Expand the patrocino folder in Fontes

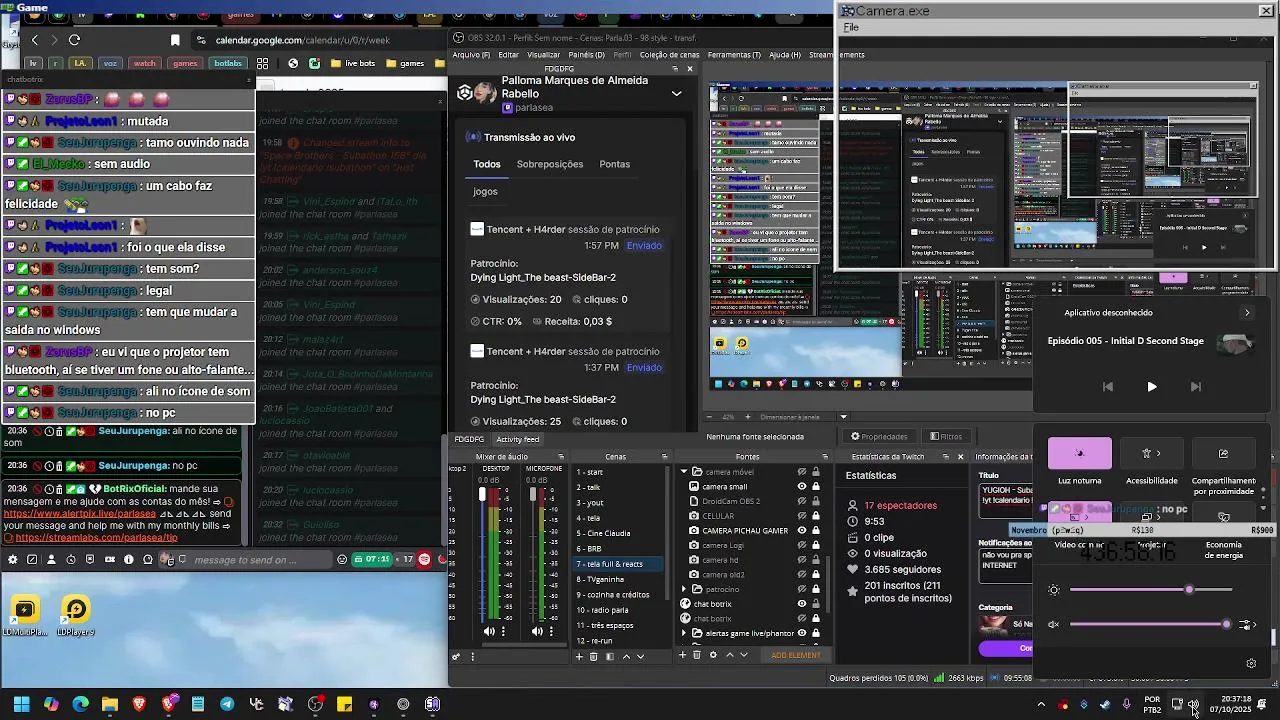click(x=684, y=589)
